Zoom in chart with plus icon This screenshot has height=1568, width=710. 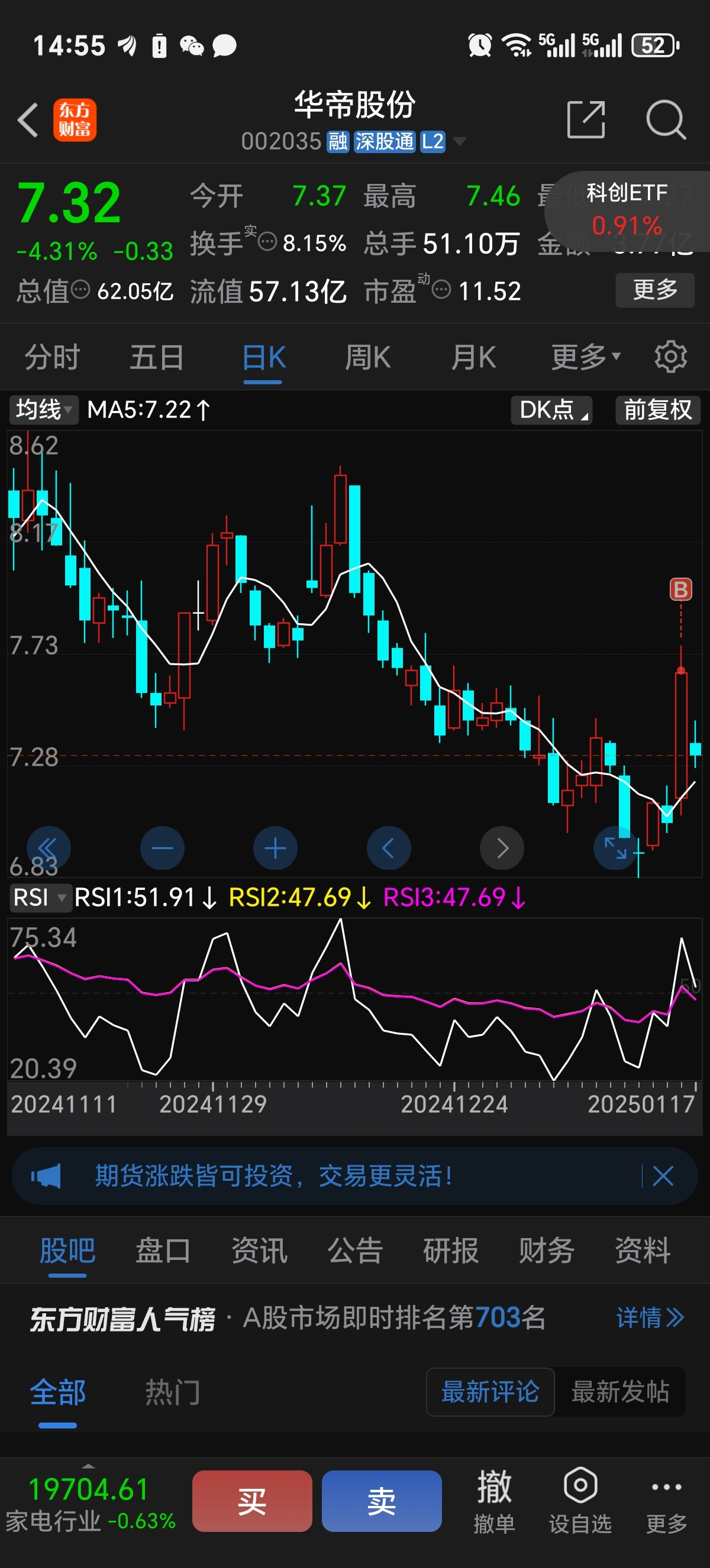coord(275,848)
